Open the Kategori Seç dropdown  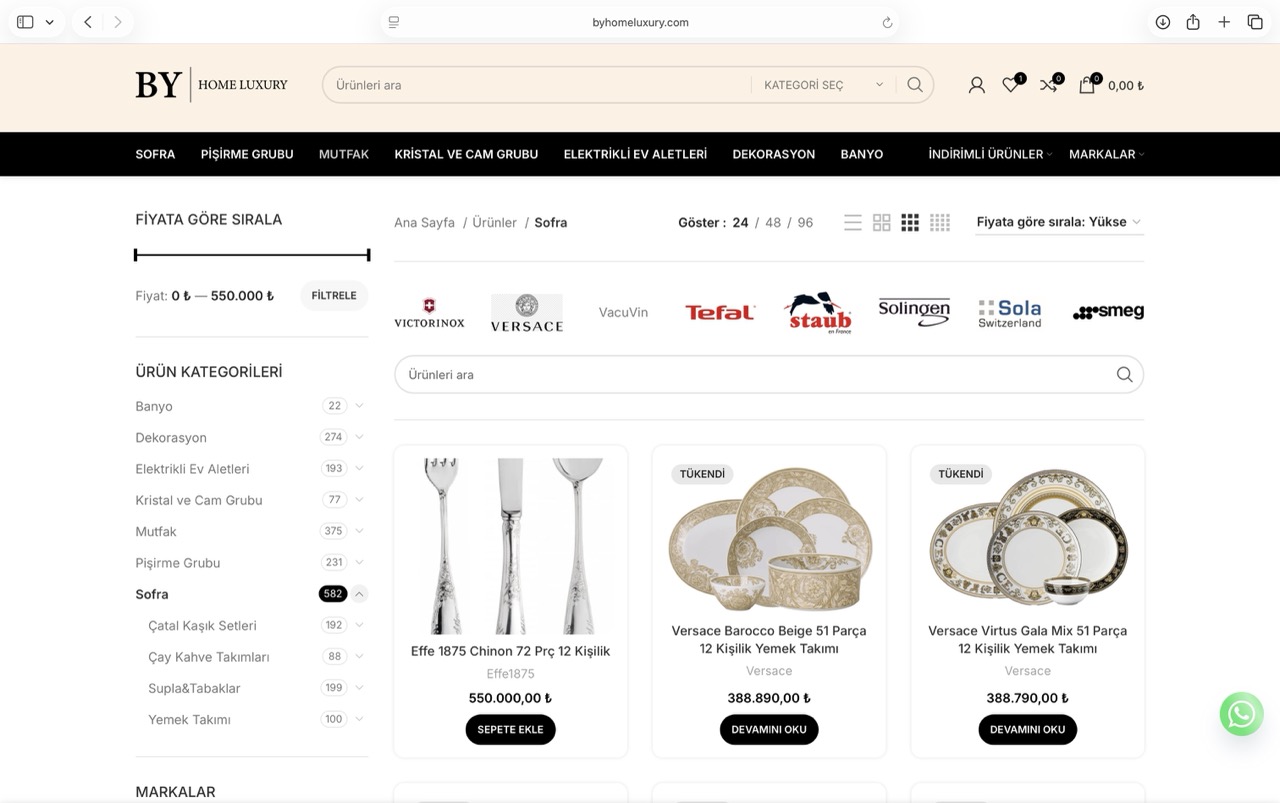point(823,85)
